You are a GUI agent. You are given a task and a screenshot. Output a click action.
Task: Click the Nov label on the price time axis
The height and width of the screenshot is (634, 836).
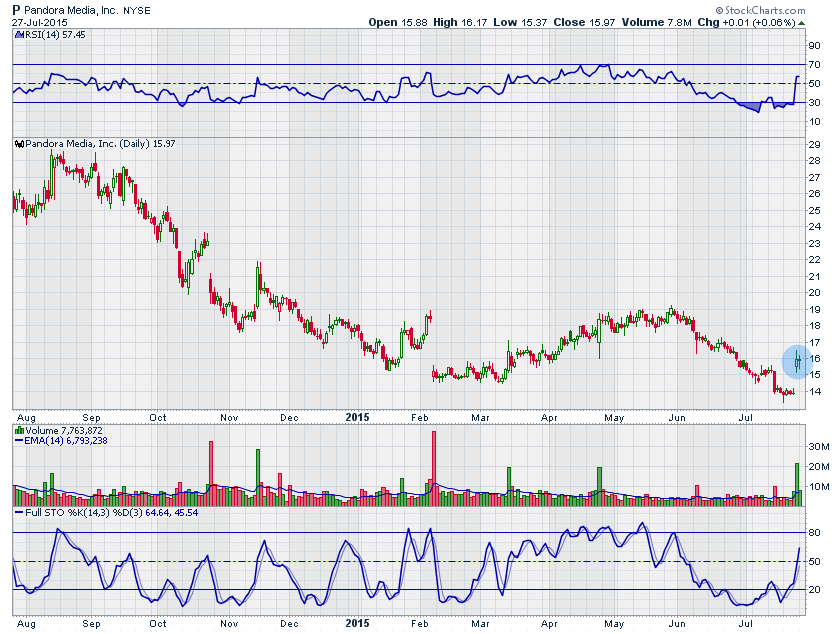pos(229,416)
